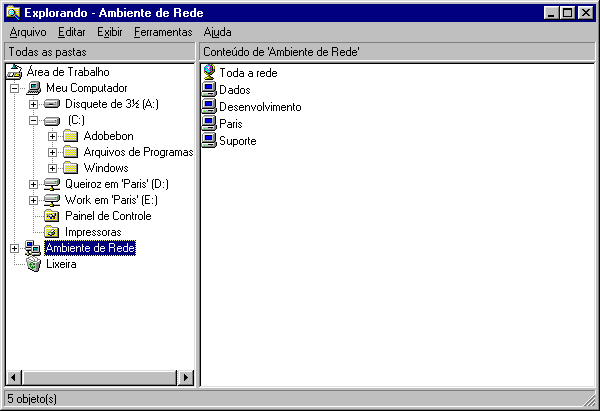Select Meu Computador label in tree

[x=86, y=88]
